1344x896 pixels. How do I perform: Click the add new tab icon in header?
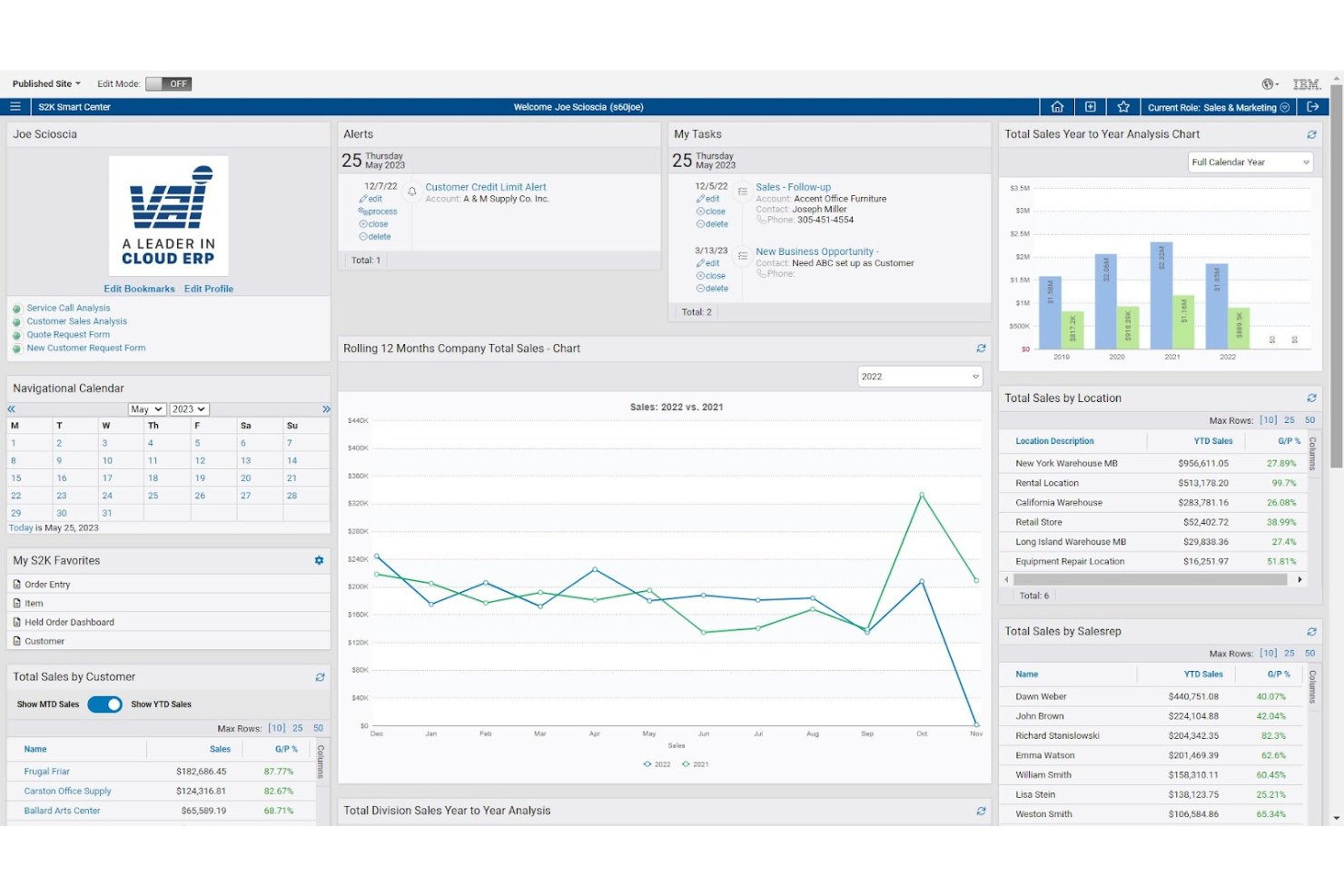(x=1090, y=106)
